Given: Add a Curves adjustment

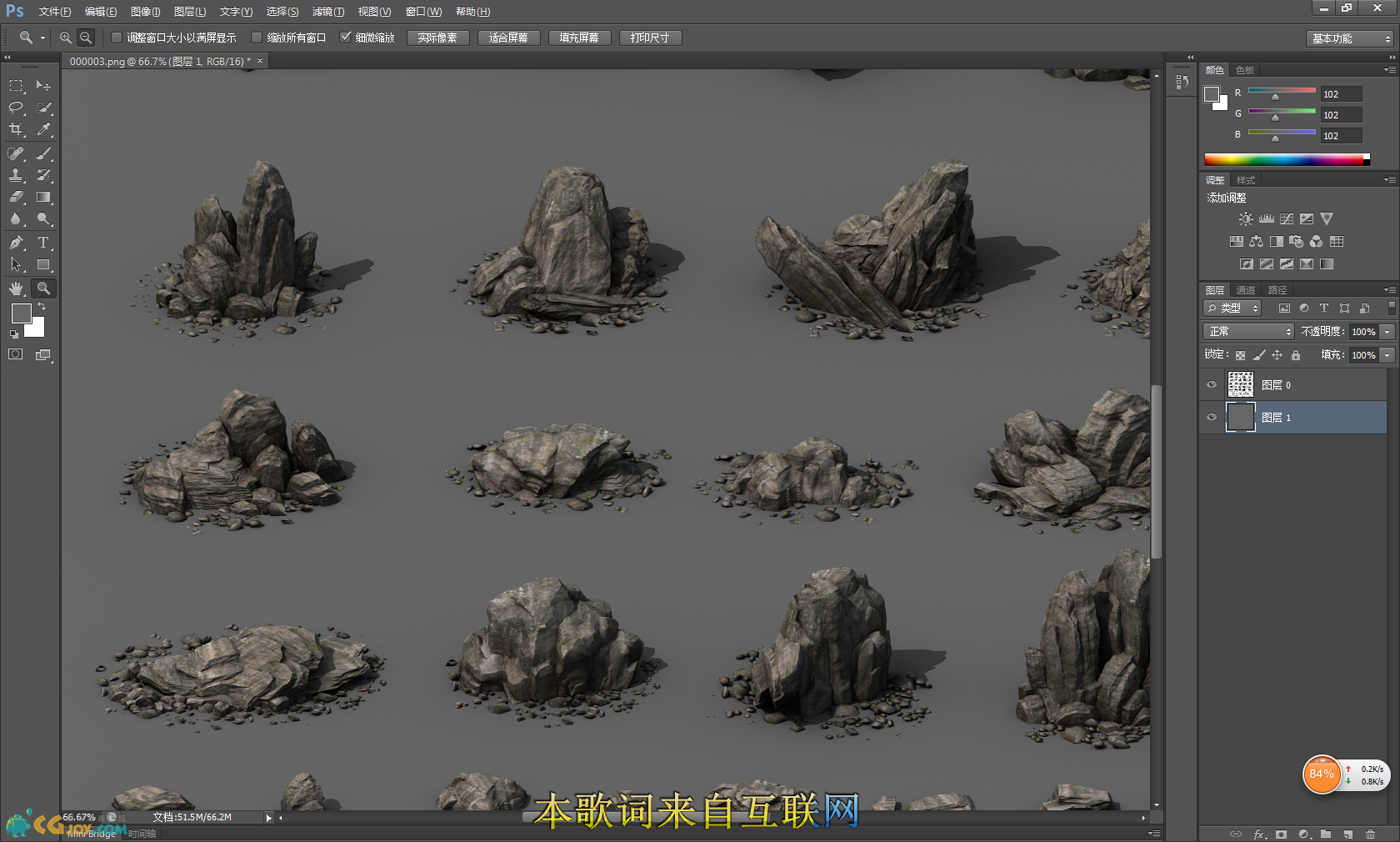Looking at the screenshot, I should (x=1287, y=219).
